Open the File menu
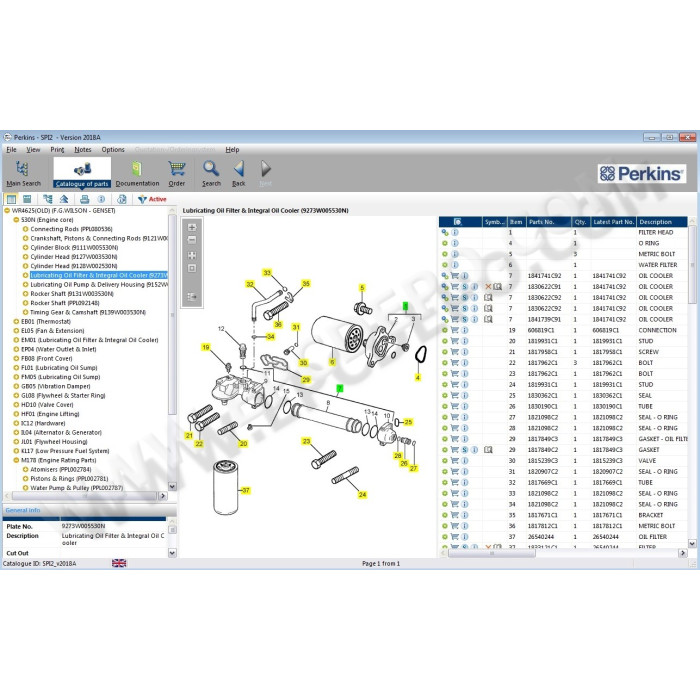 pos(12,150)
